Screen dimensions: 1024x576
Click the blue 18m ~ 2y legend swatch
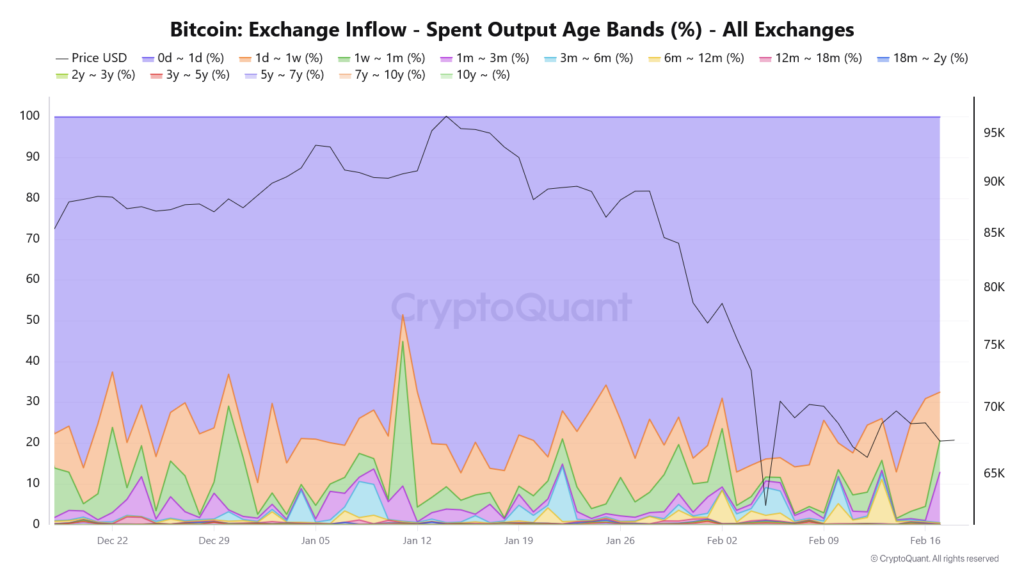coord(884,58)
